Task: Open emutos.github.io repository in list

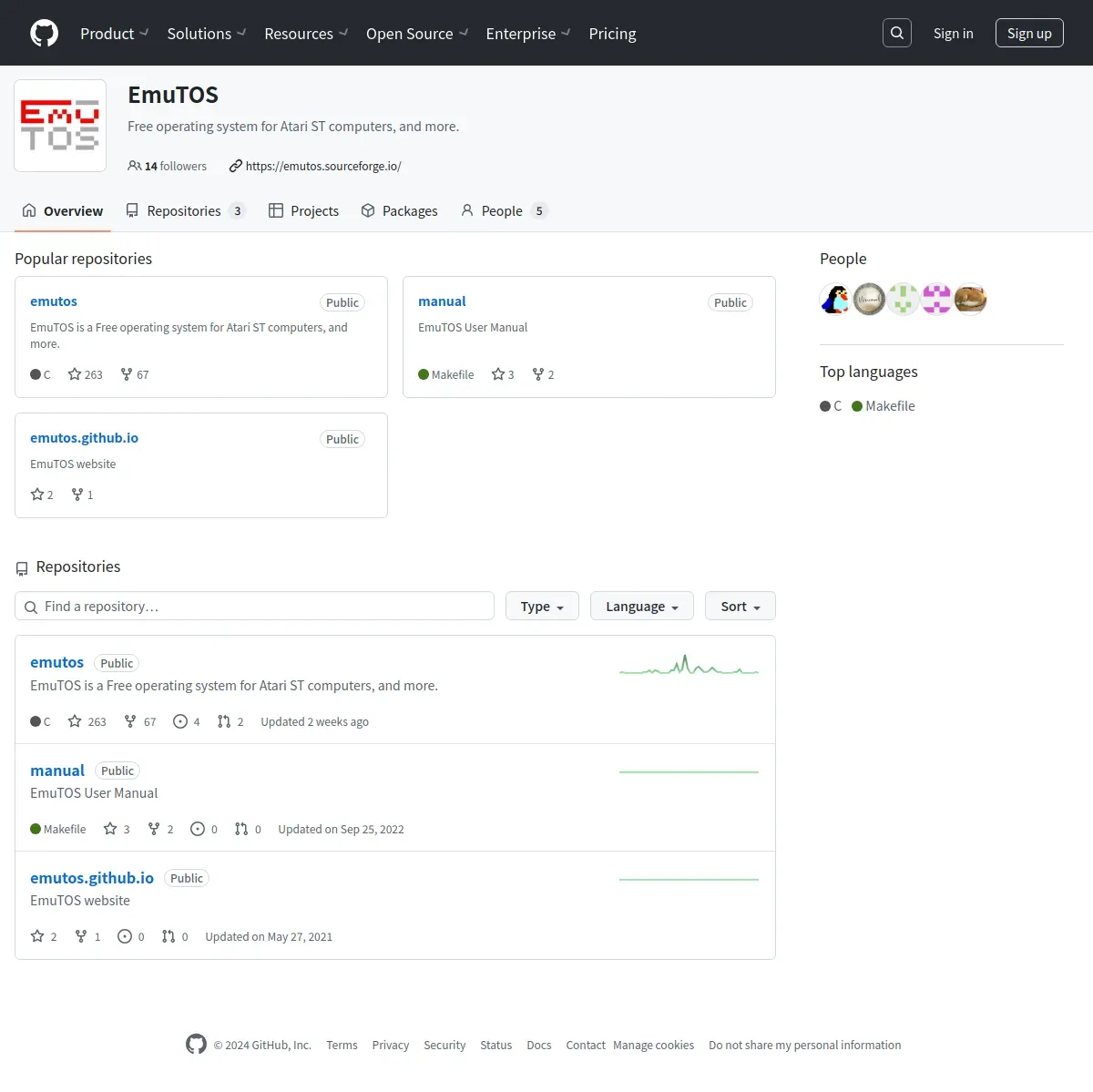Action: [92, 878]
